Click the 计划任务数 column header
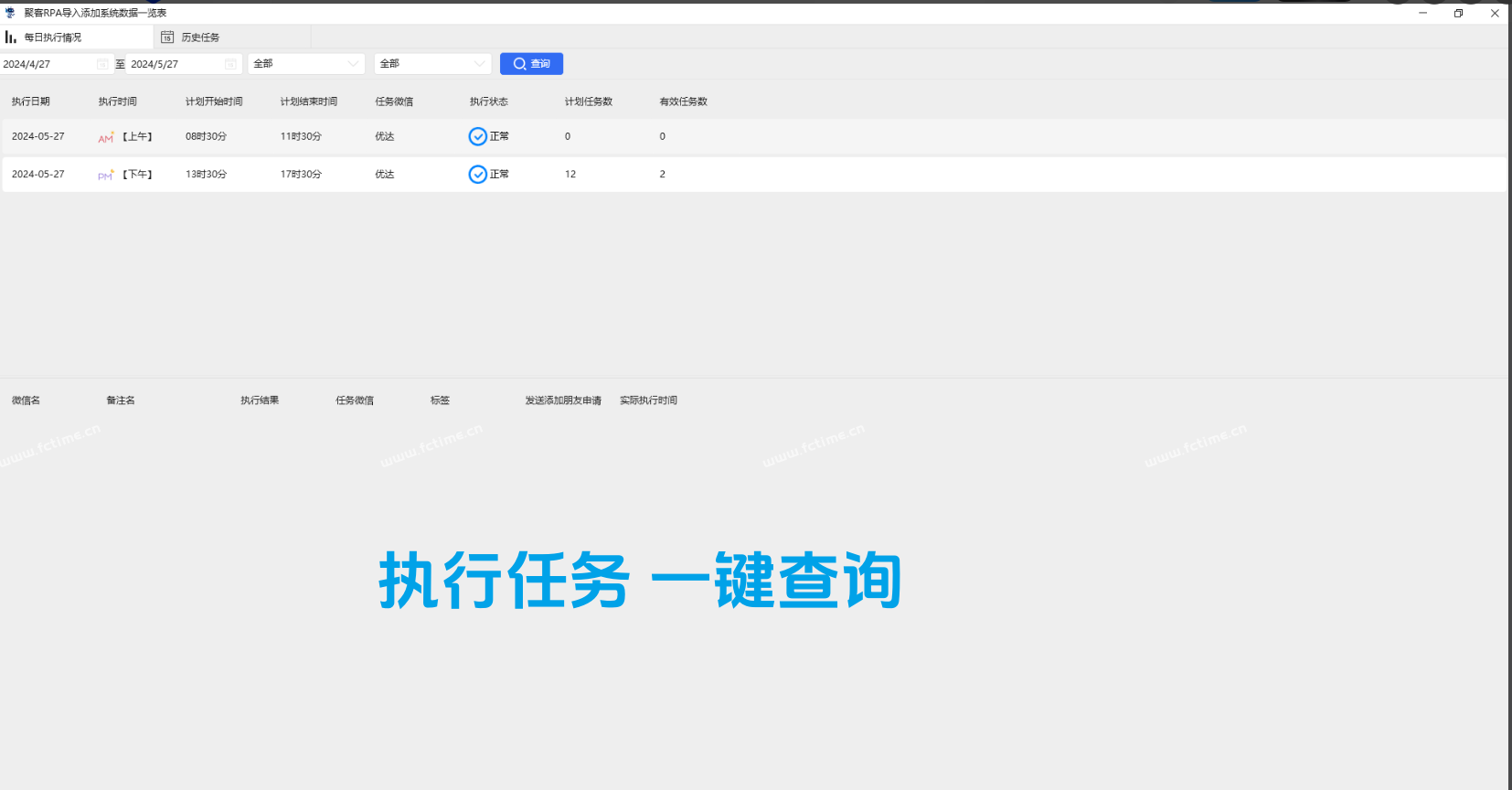This screenshot has width=1512, height=790. (589, 101)
